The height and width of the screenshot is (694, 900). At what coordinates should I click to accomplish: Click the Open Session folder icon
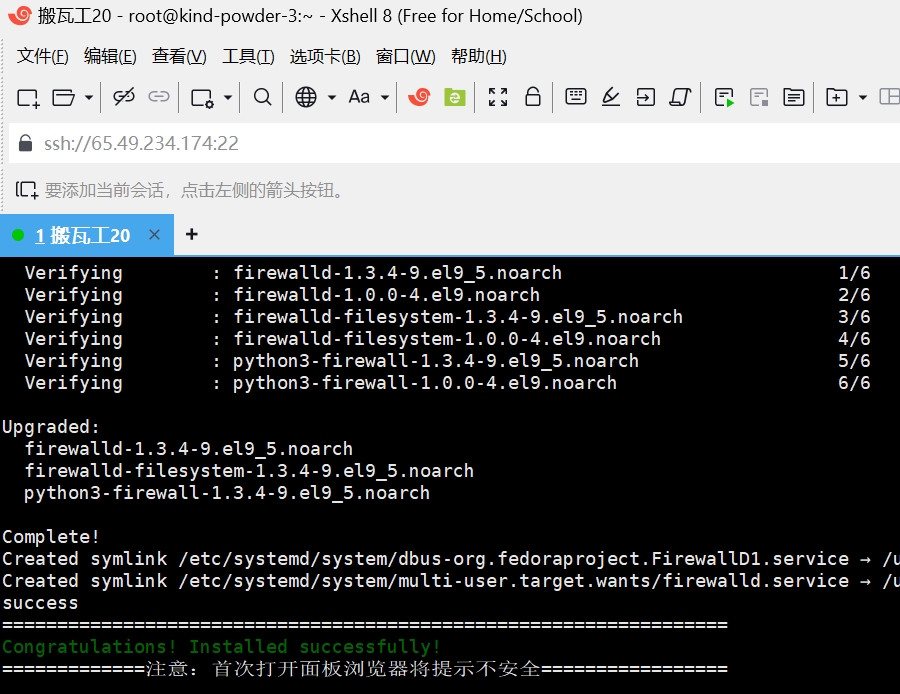(x=64, y=97)
